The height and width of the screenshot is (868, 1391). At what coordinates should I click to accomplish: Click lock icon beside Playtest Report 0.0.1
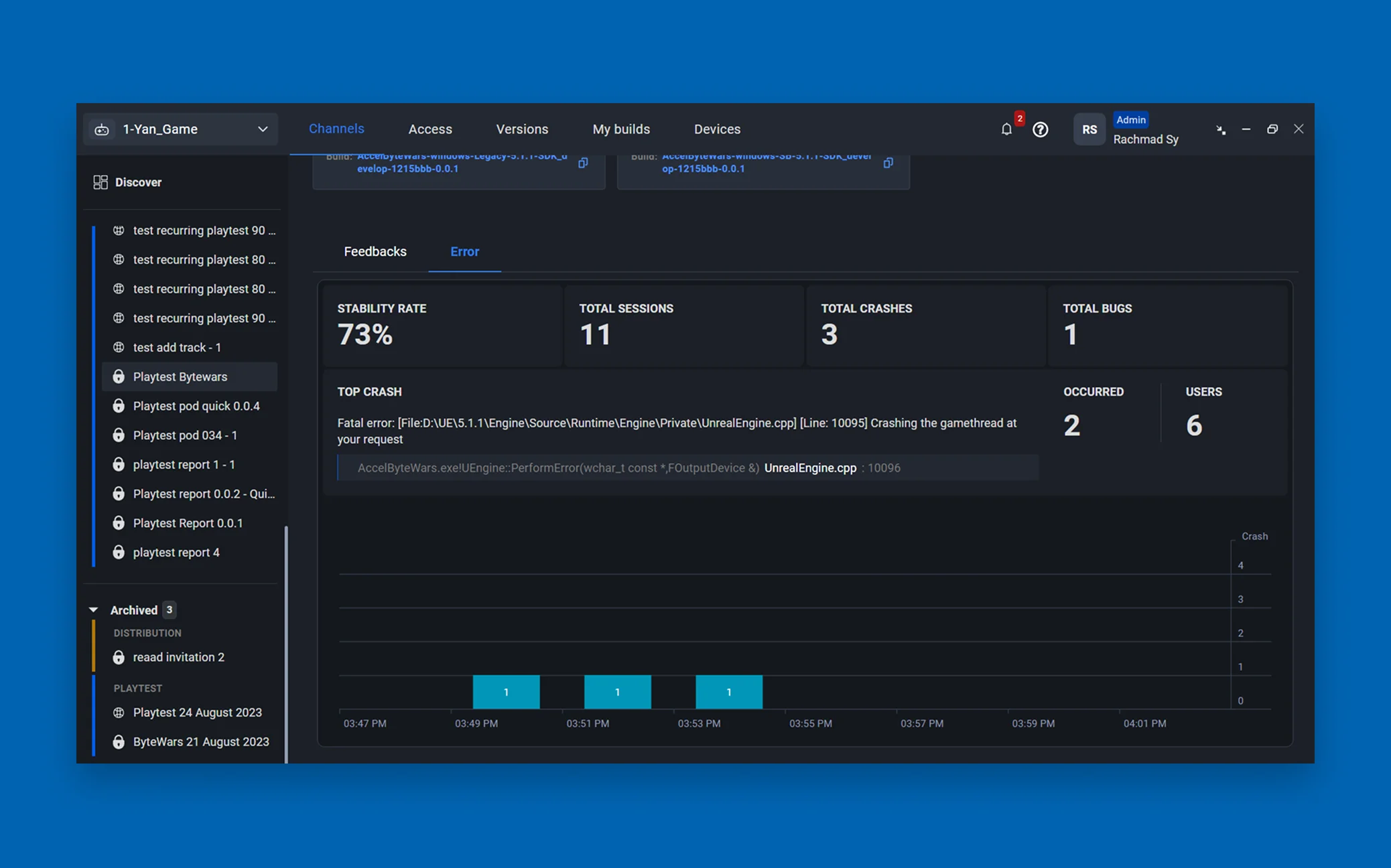[119, 522]
